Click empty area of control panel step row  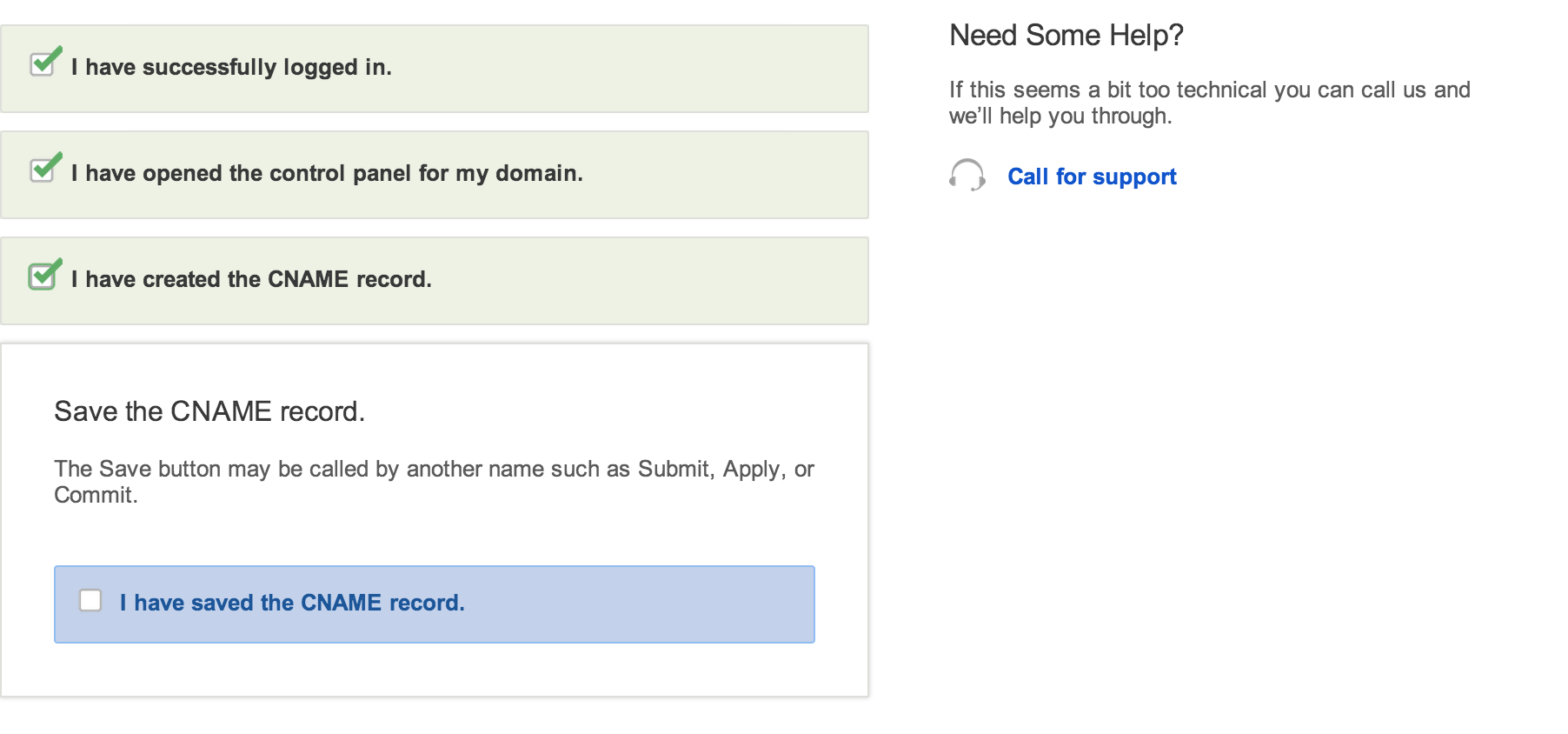[730, 175]
